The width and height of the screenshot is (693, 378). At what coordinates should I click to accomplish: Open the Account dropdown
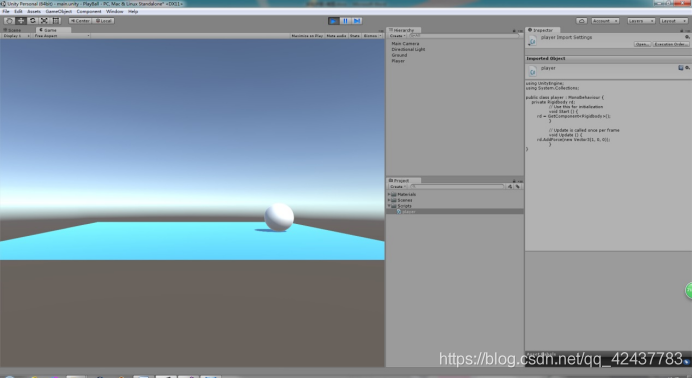(605, 21)
